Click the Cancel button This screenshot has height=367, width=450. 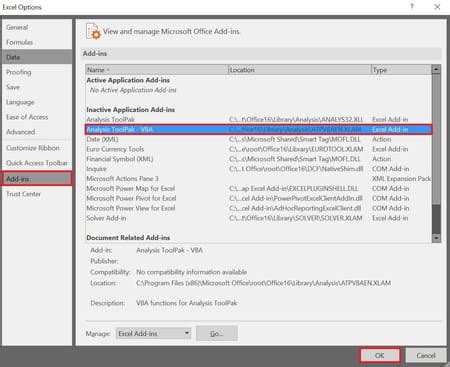pos(426,355)
